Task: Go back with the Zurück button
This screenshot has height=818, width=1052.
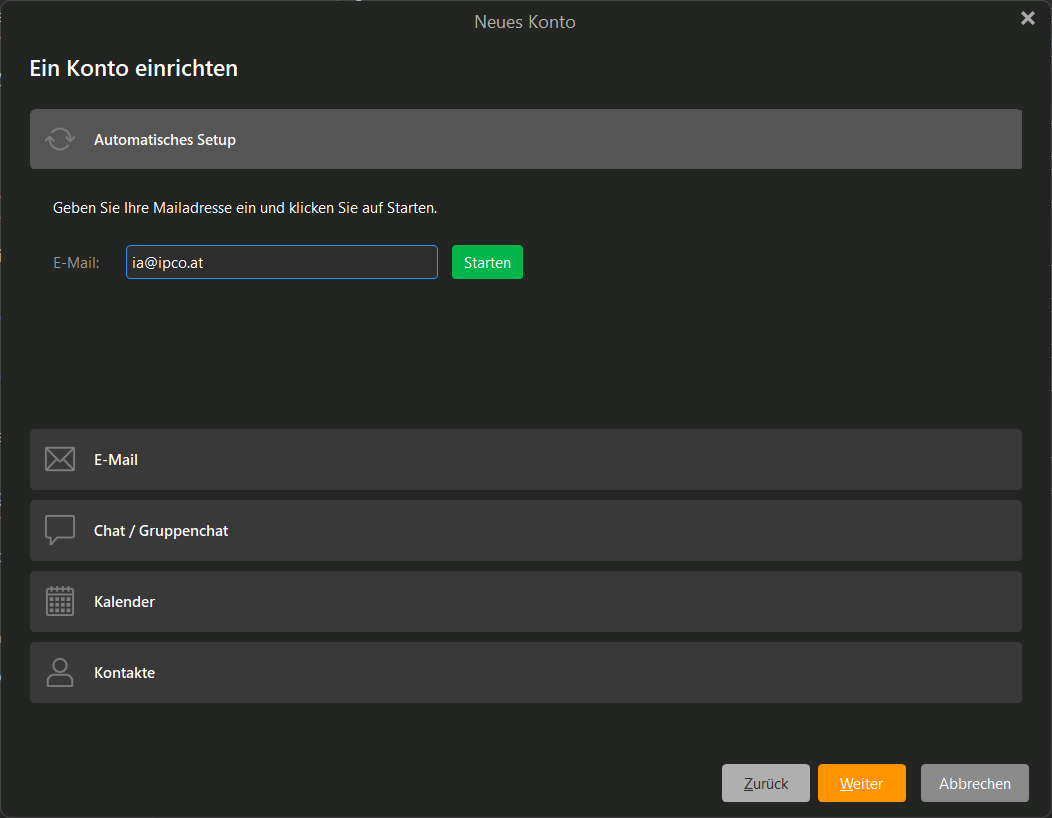Action: tap(766, 783)
